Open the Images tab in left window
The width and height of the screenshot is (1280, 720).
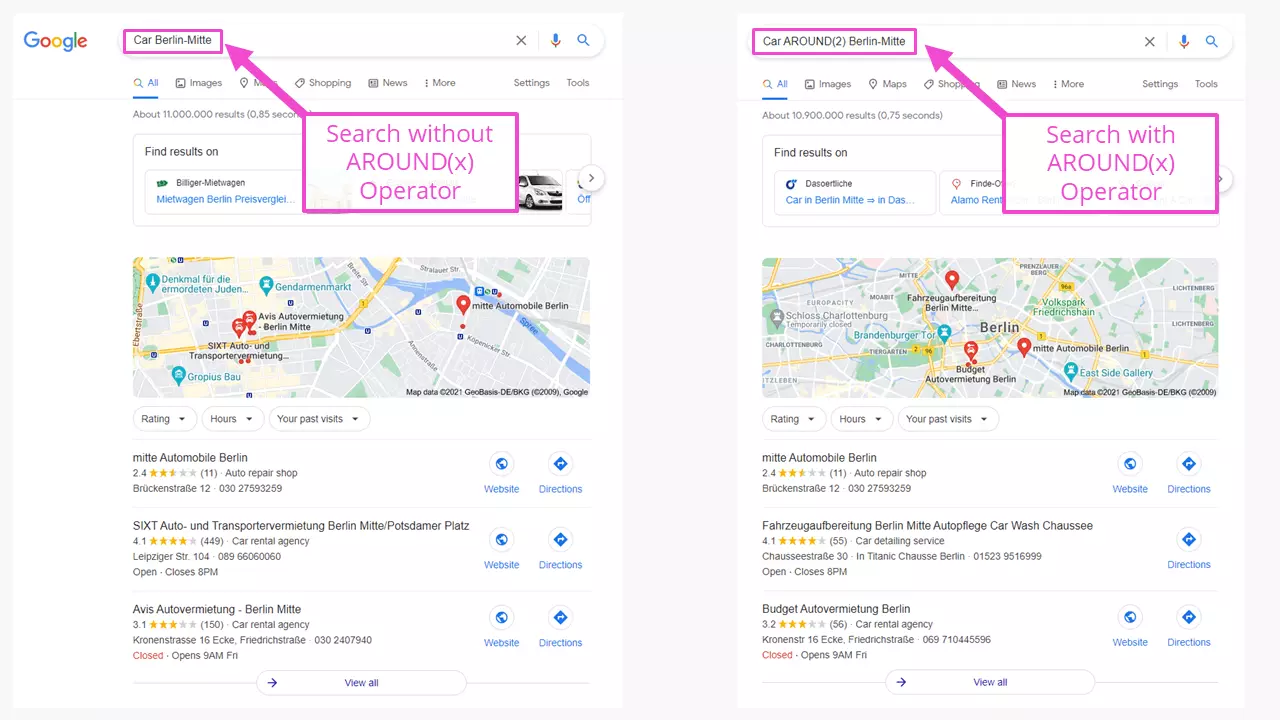pyautogui.click(x=199, y=83)
